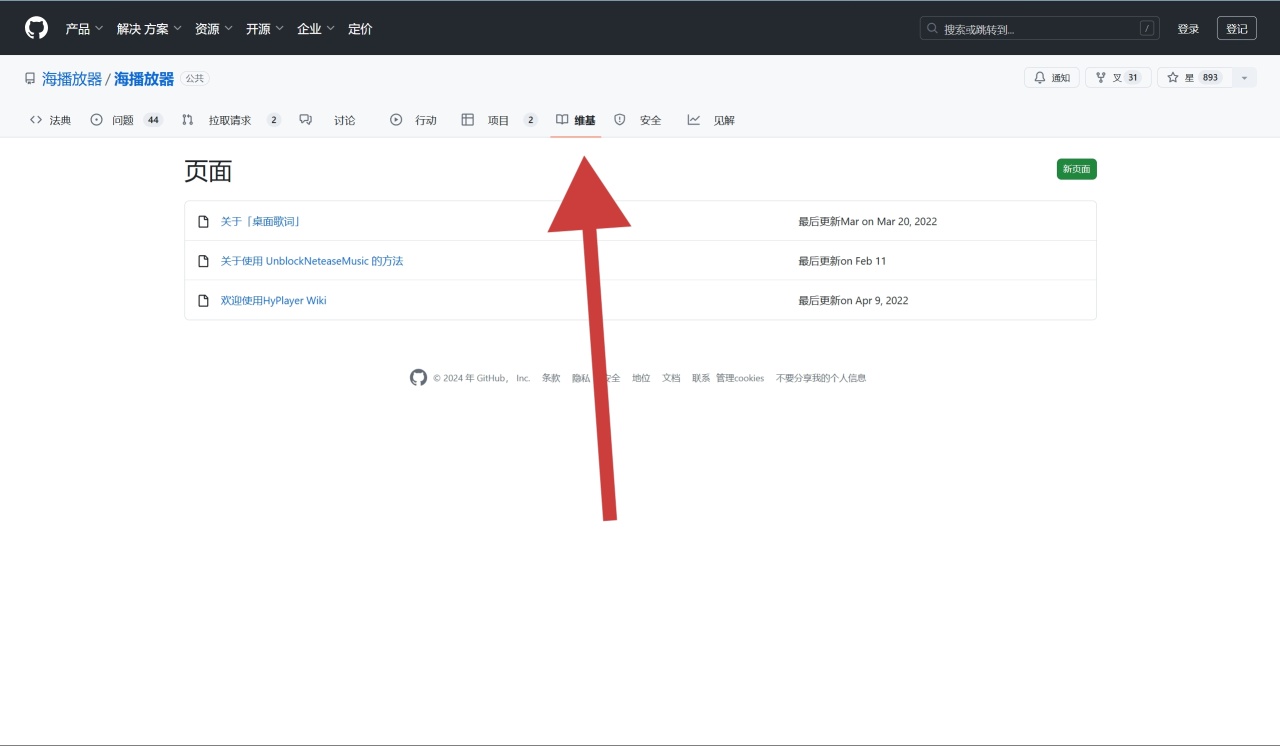
Task: Click the GitHub logo in header
Action: 36,28
